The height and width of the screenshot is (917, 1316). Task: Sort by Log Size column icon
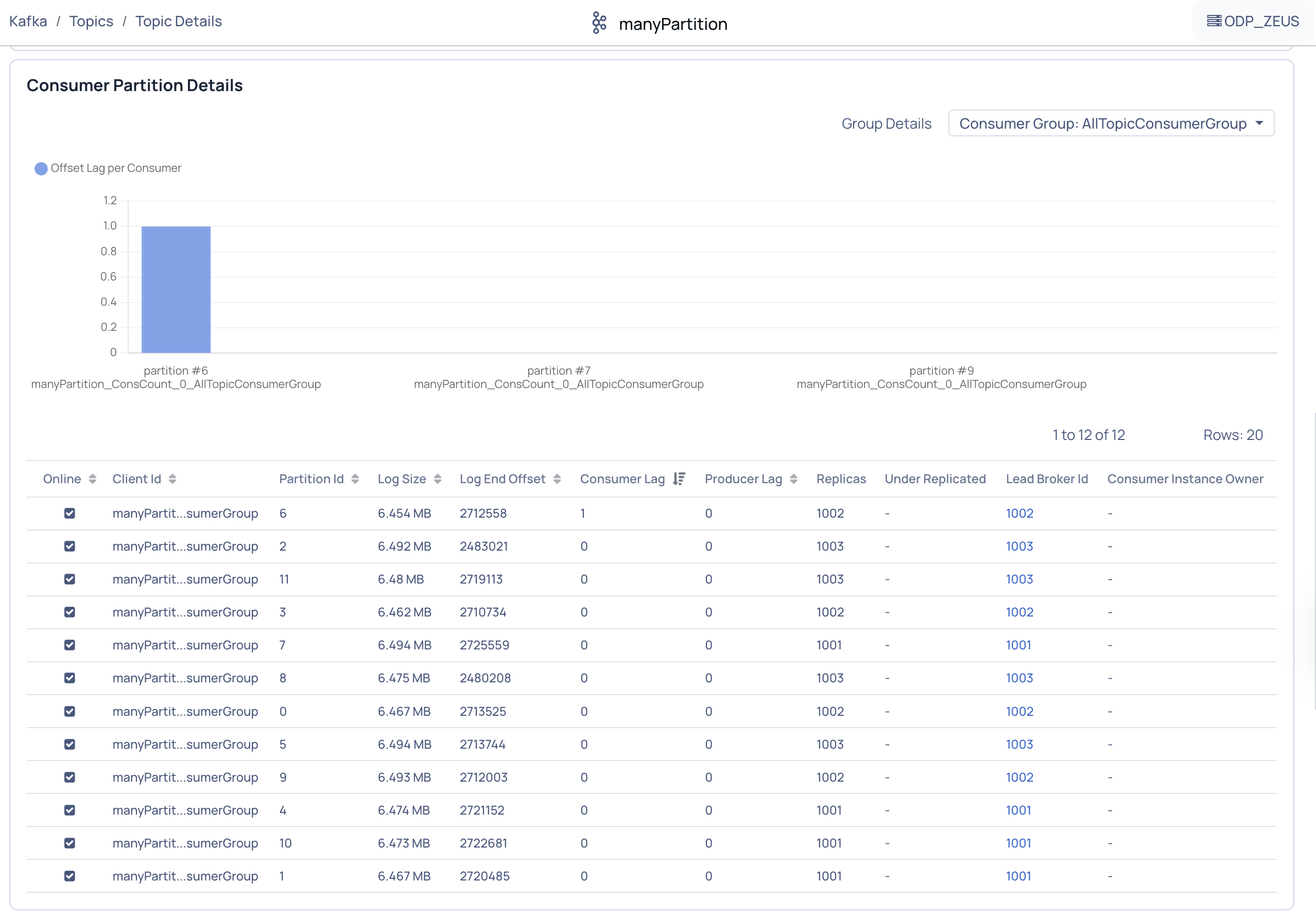(x=437, y=479)
